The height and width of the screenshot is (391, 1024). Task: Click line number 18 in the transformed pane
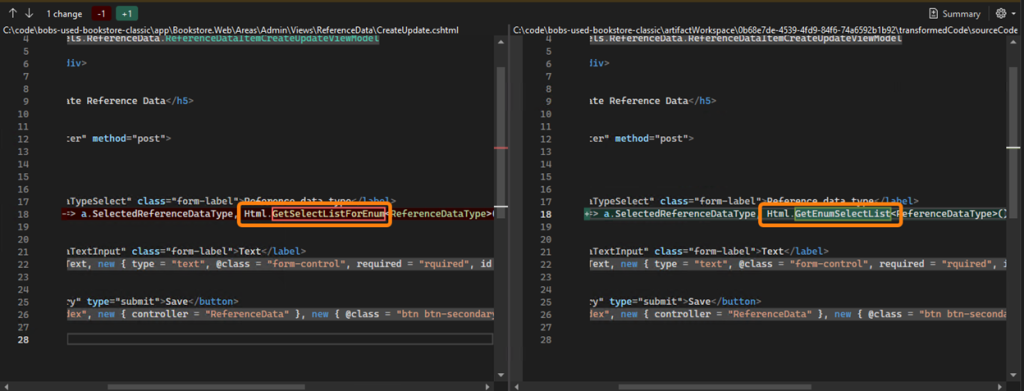(547, 214)
